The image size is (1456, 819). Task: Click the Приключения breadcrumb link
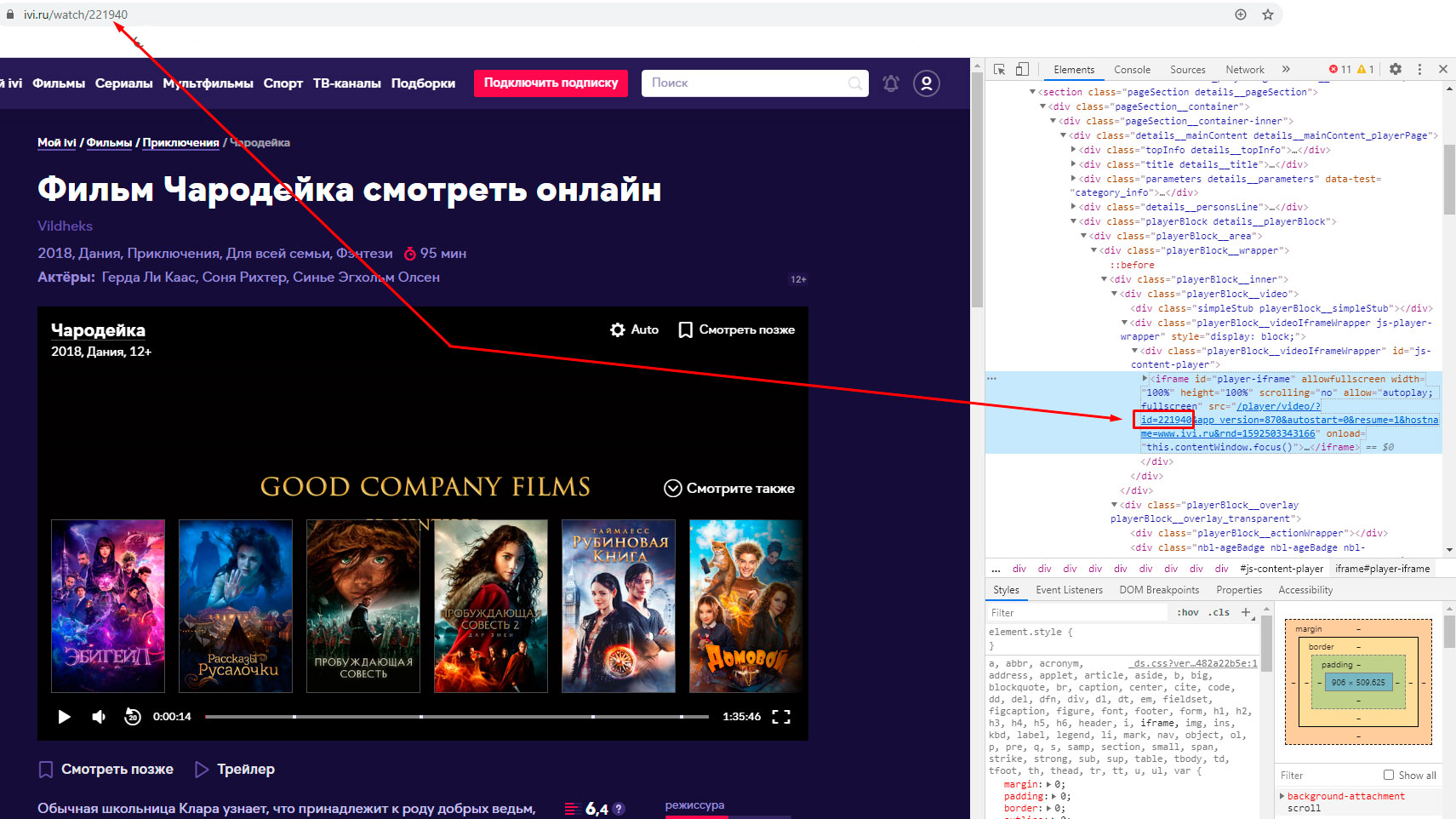point(180,143)
